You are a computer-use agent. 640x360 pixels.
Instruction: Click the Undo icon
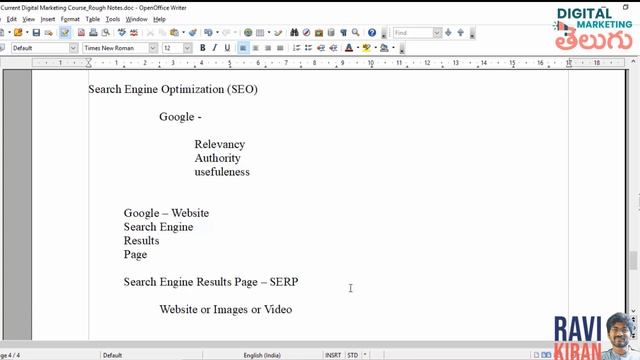click(x=209, y=33)
